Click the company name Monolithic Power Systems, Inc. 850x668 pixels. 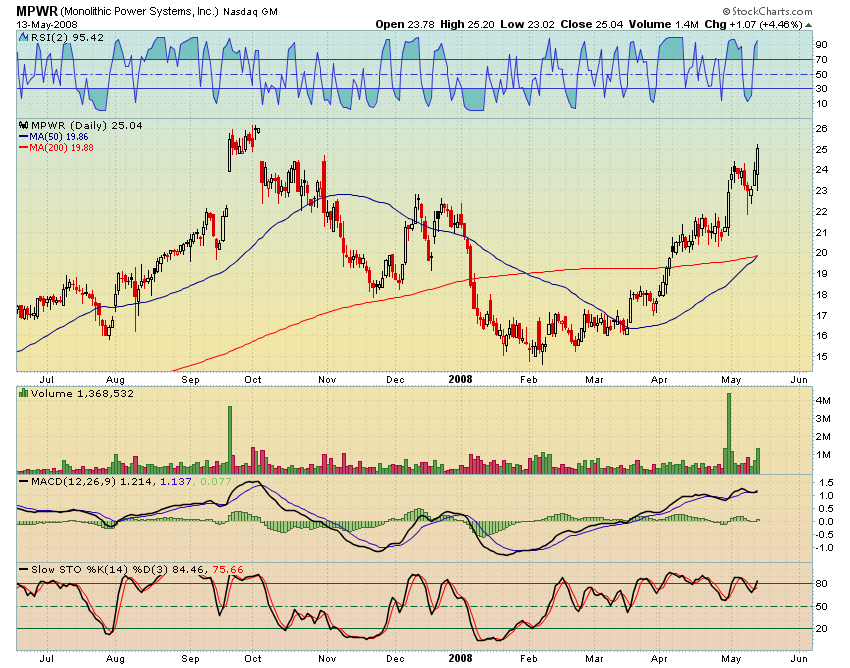tap(140, 11)
